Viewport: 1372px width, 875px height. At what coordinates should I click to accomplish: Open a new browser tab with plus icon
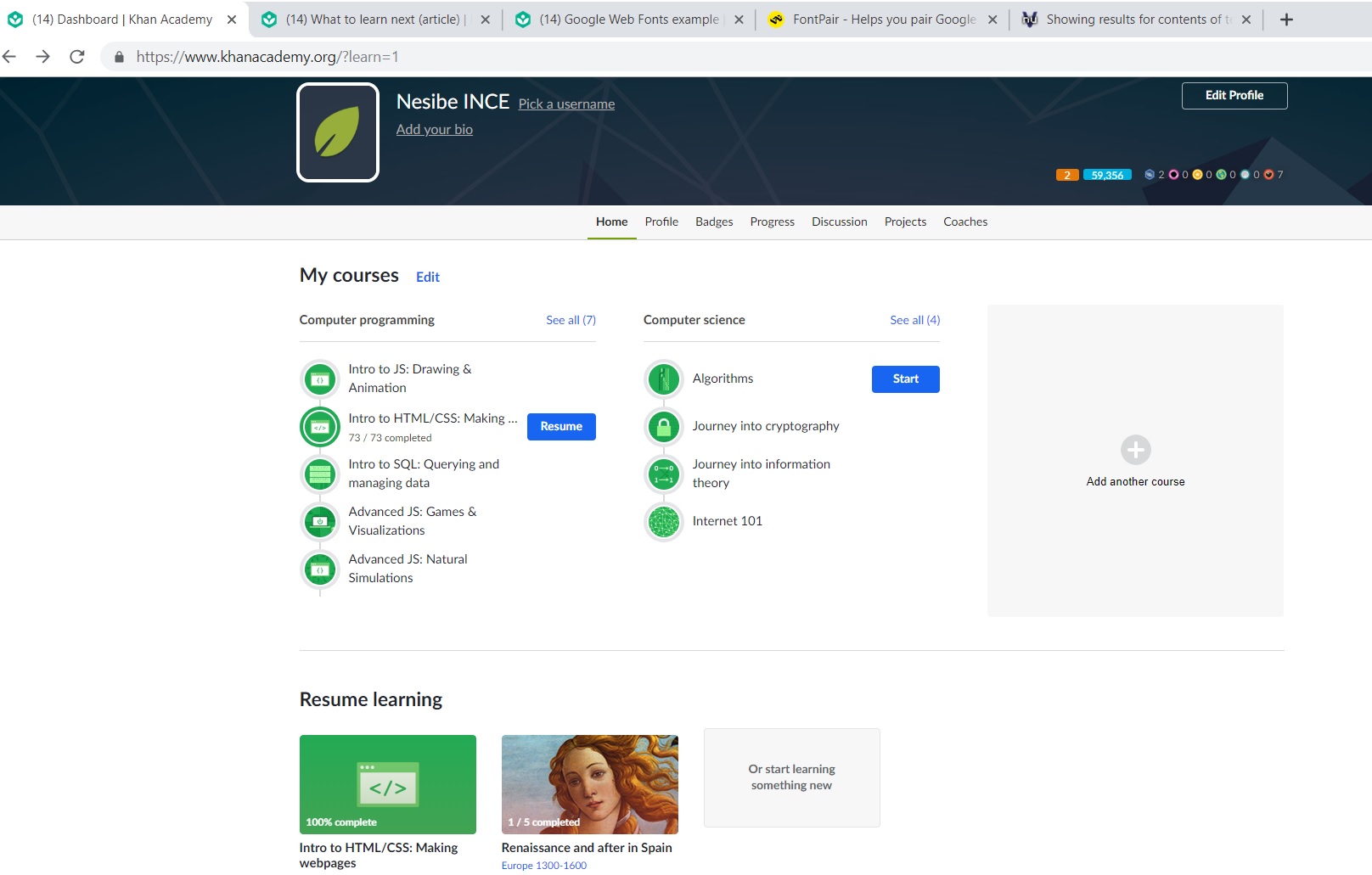click(1286, 20)
